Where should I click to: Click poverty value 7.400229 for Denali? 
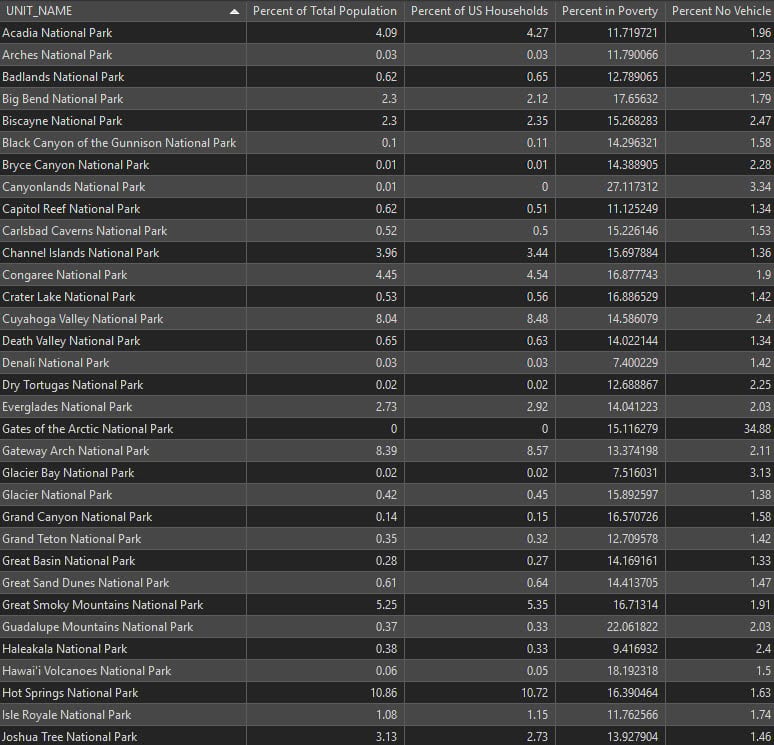pos(635,363)
